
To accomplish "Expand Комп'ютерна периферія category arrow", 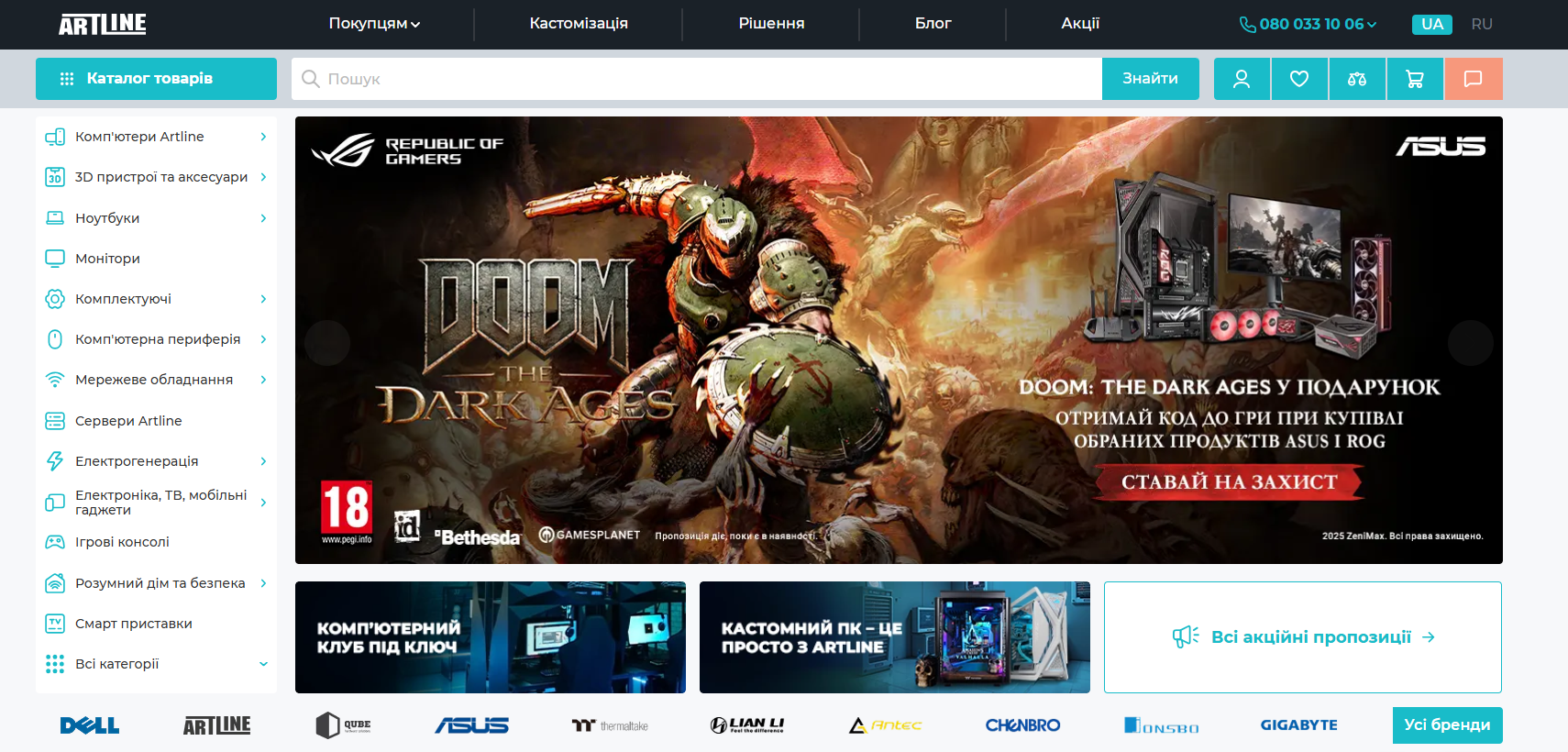I will click(x=263, y=339).
